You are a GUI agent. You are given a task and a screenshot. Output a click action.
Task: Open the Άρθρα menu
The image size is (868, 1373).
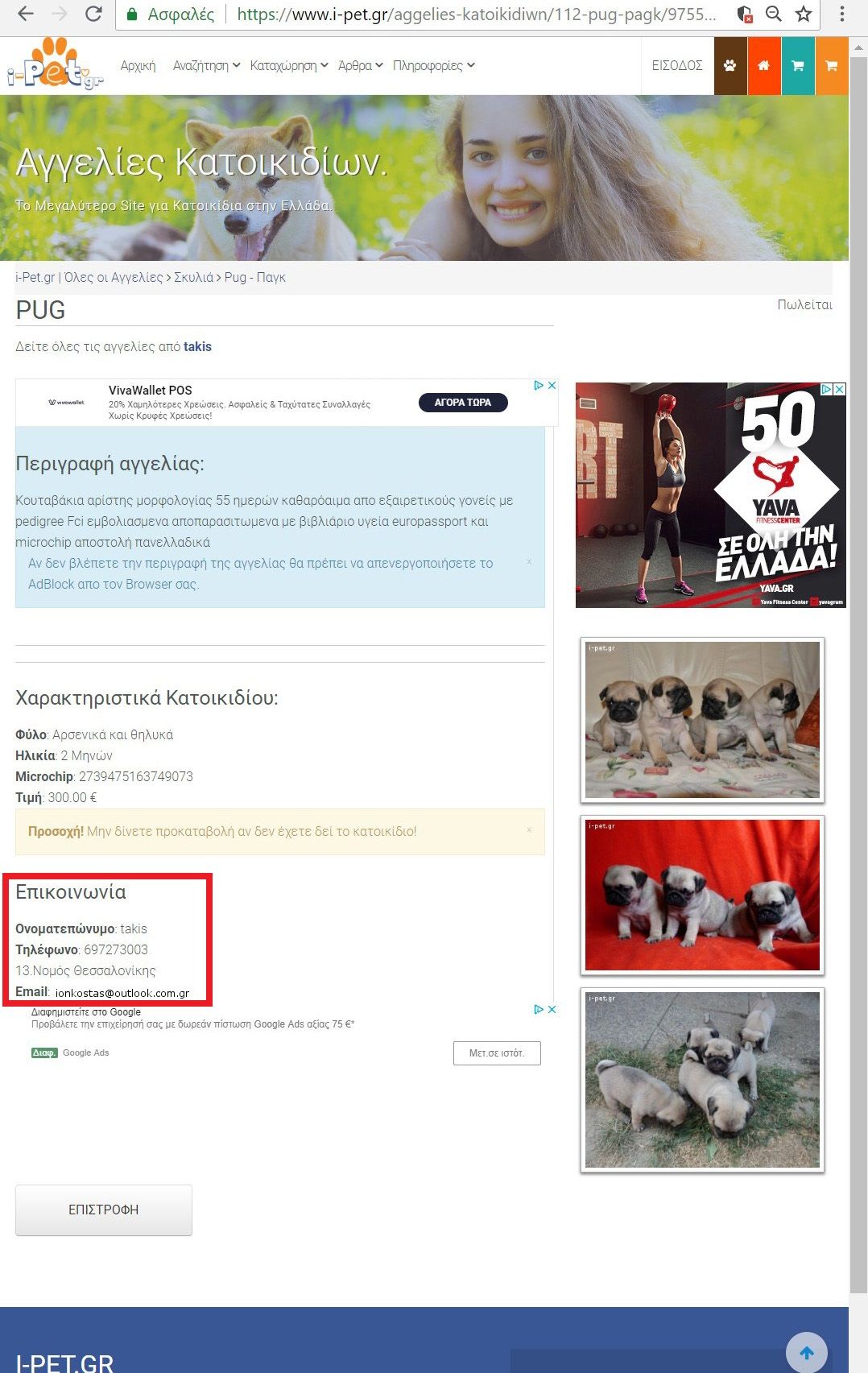(x=360, y=65)
